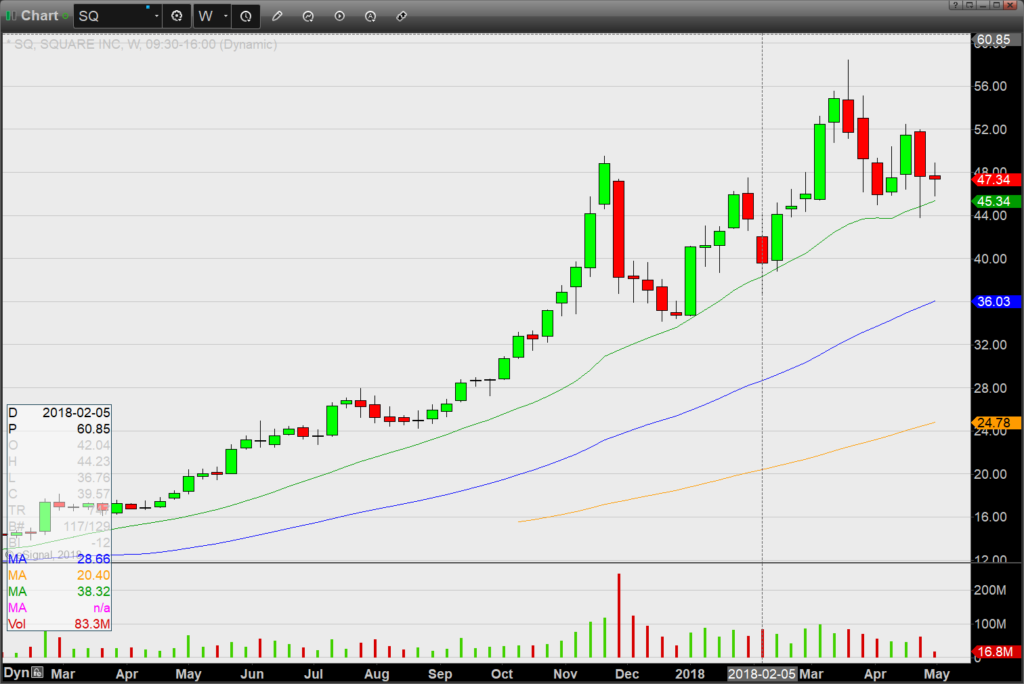Click the 32.00 price axis label
1024x684 pixels.
click(x=991, y=345)
